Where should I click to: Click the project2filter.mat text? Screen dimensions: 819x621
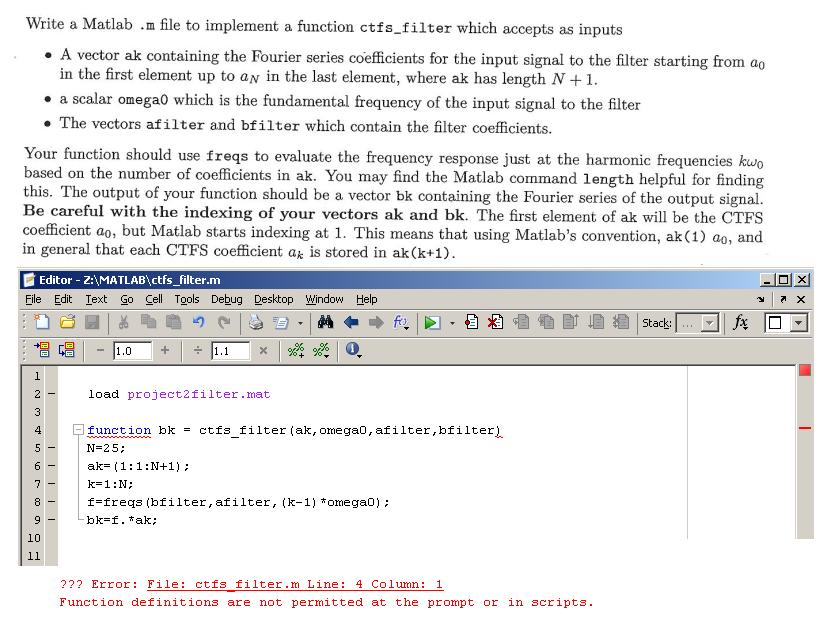pyautogui.click(x=198, y=394)
